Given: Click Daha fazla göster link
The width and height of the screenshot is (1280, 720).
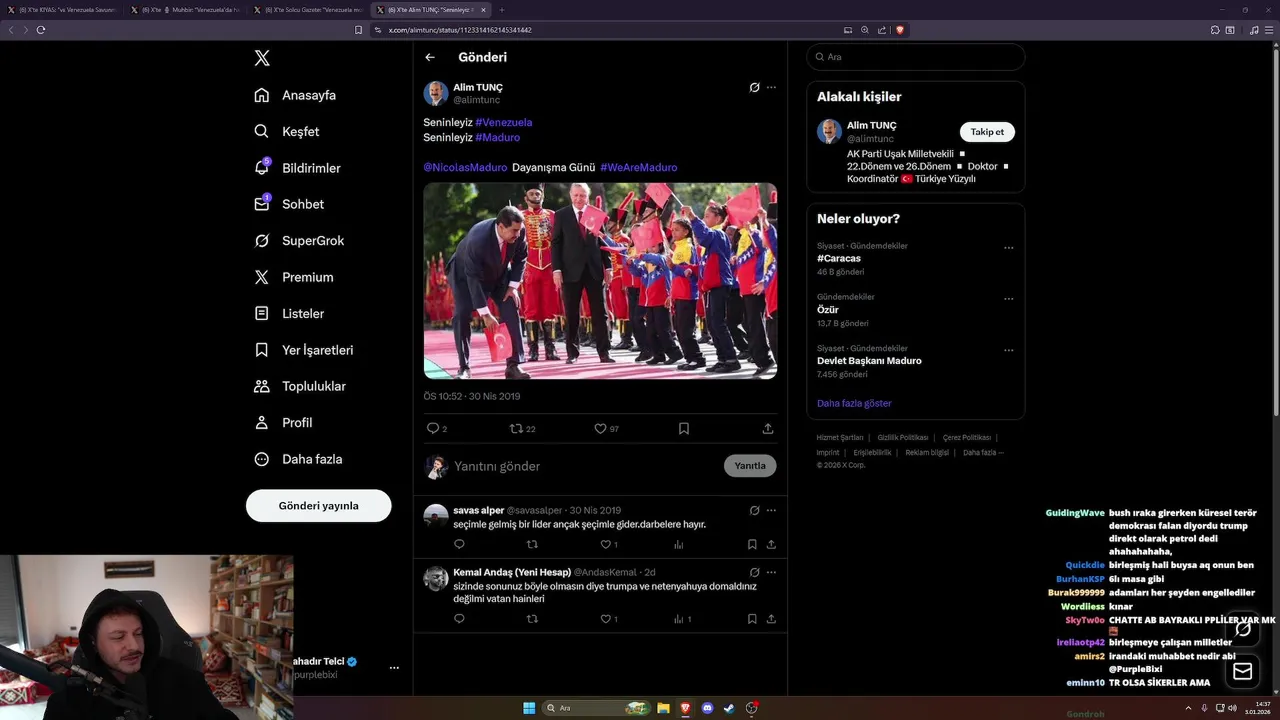Looking at the screenshot, I should tap(854, 403).
